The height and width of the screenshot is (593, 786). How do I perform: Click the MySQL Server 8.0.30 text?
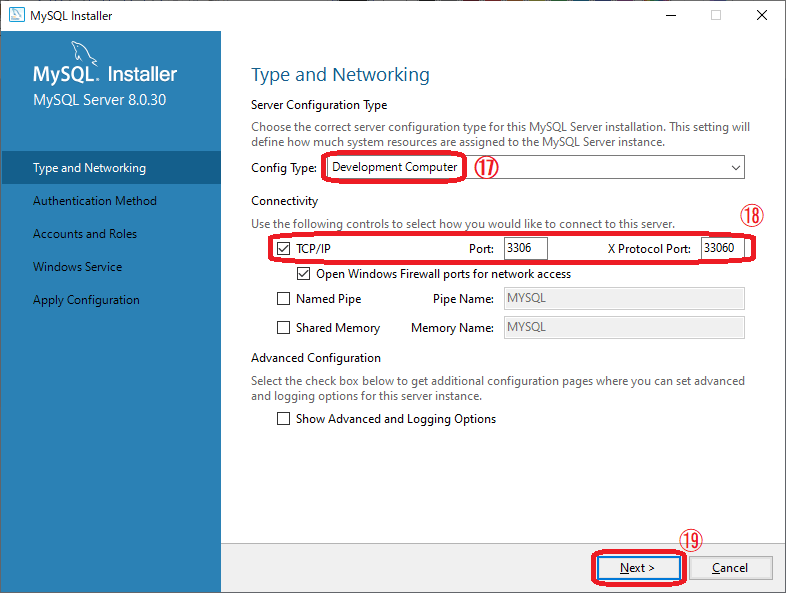tap(99, 100)
